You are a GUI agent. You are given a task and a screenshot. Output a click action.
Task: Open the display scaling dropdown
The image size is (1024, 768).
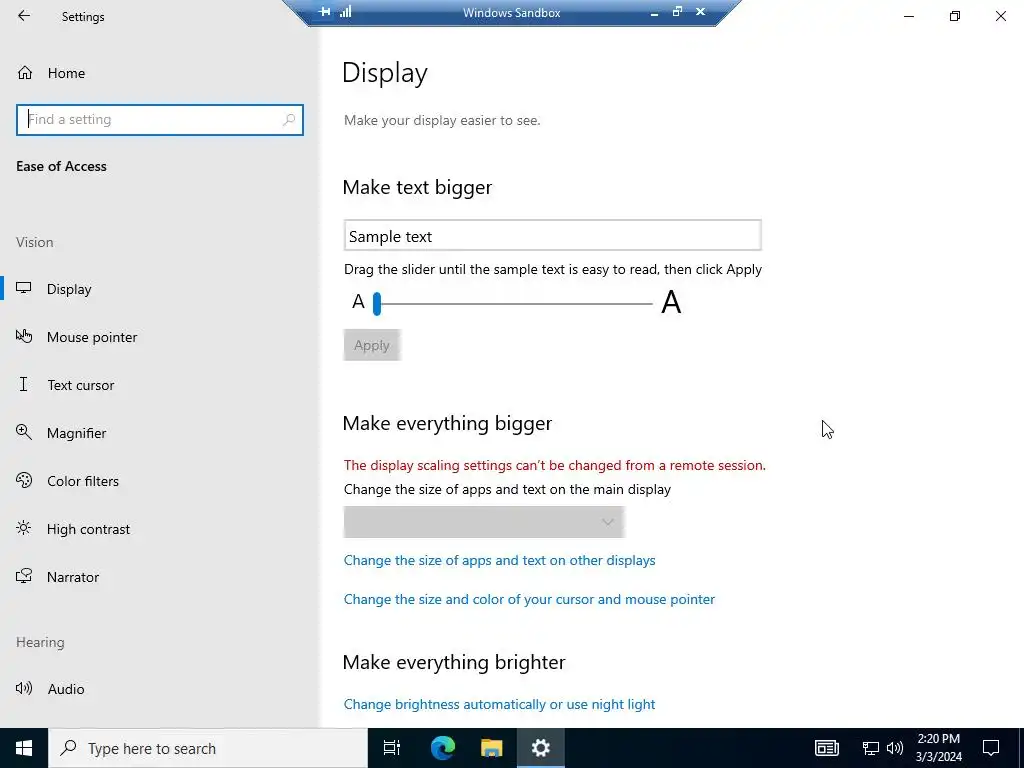484,522
